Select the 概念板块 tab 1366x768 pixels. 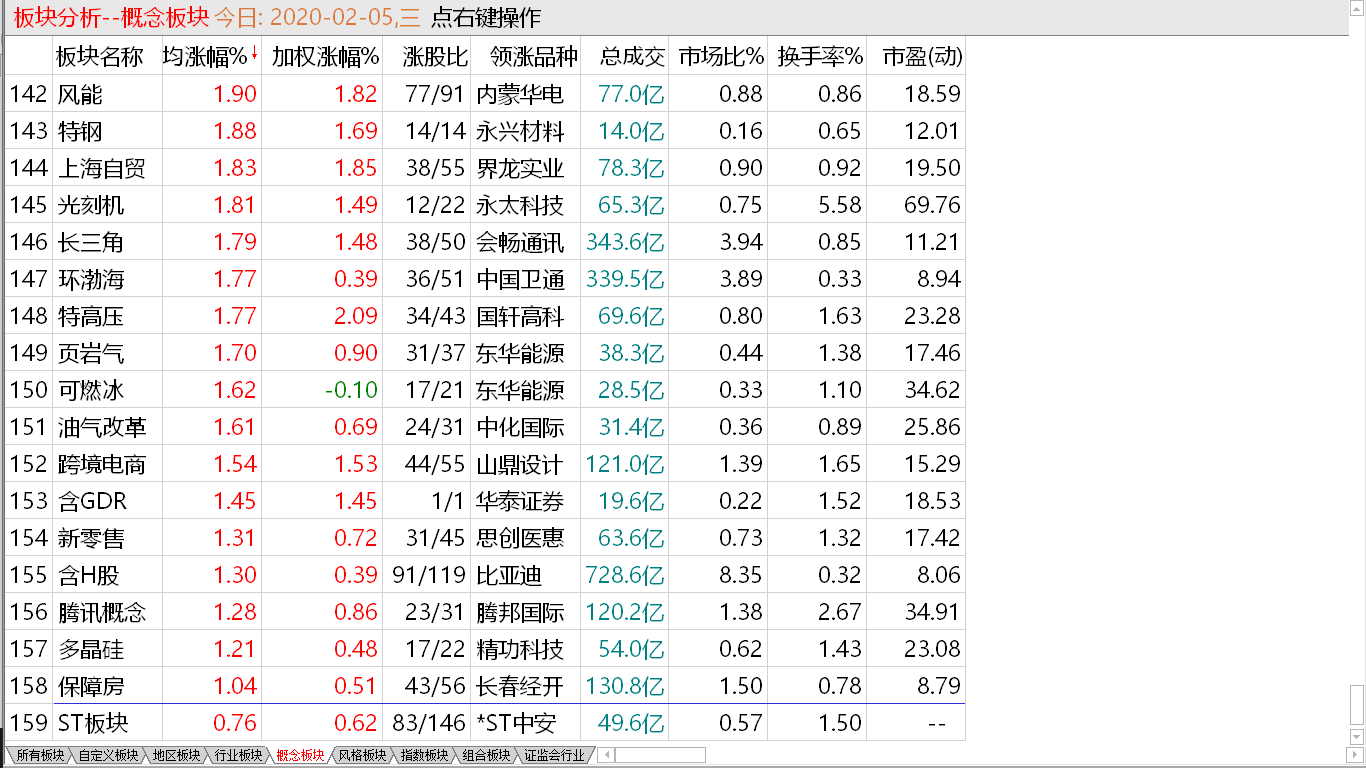click(300, 755)
